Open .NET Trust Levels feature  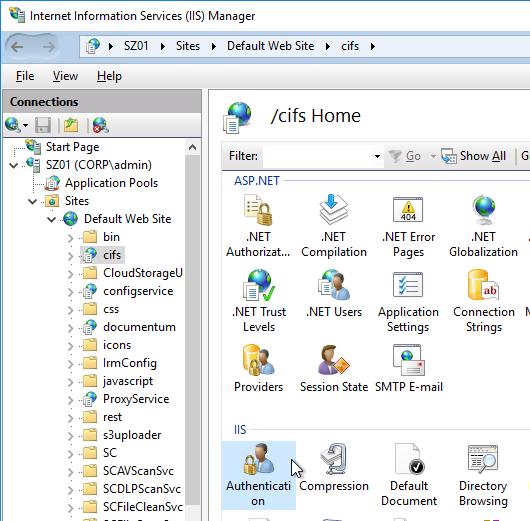coord(259,301)
